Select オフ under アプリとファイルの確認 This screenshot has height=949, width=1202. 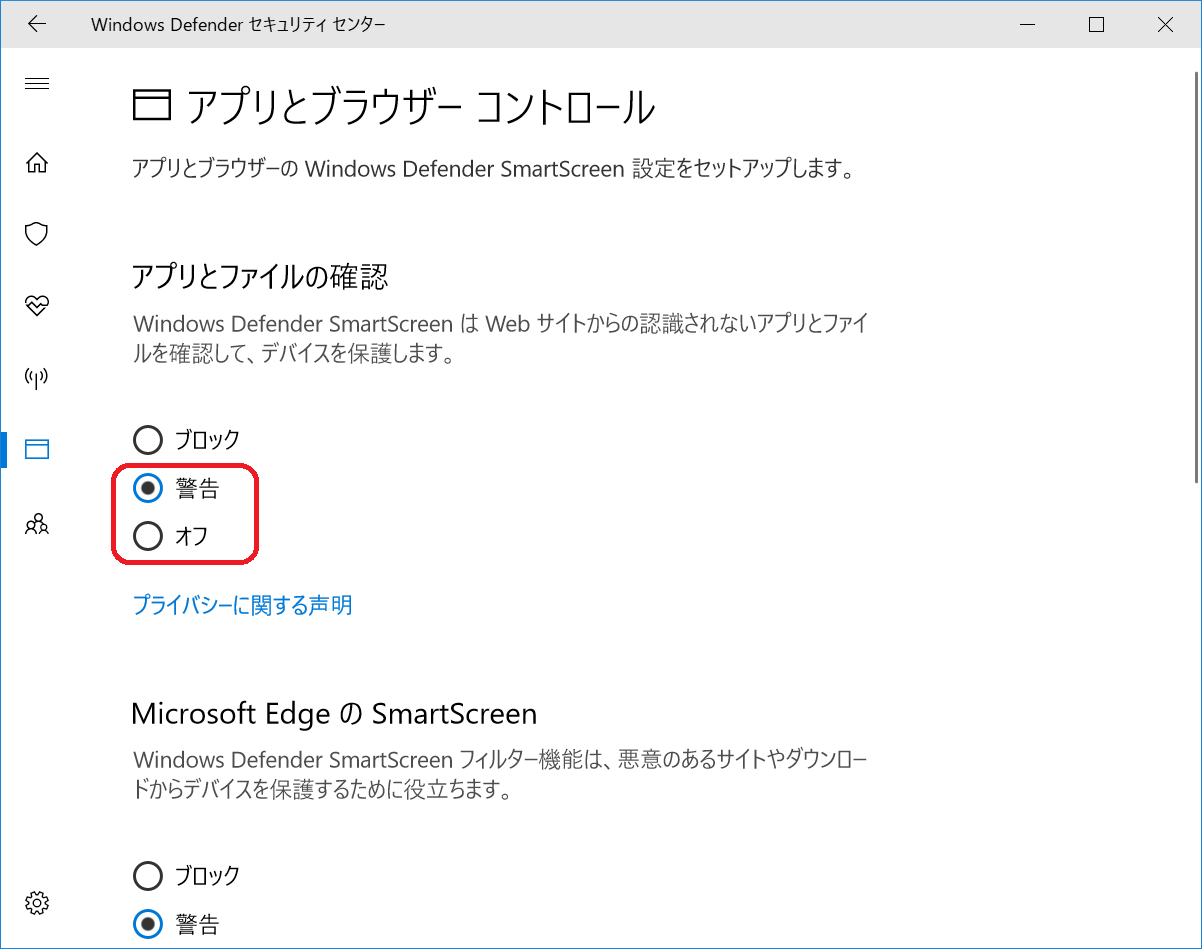(x=171, y=537)
